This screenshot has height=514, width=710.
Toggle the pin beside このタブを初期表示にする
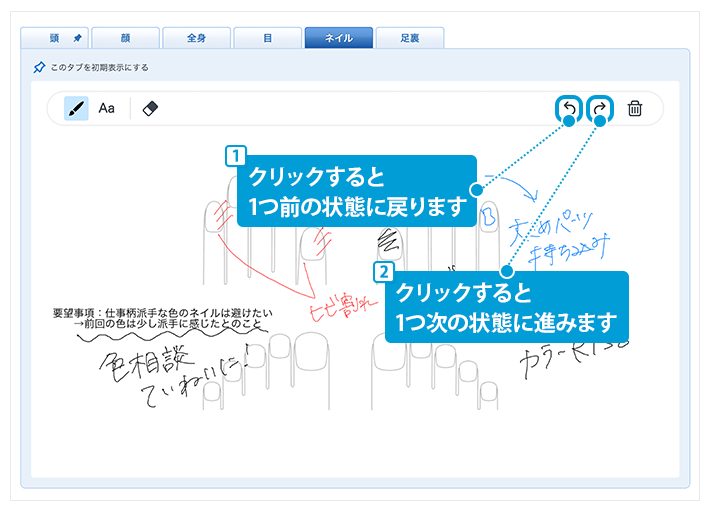39,68
